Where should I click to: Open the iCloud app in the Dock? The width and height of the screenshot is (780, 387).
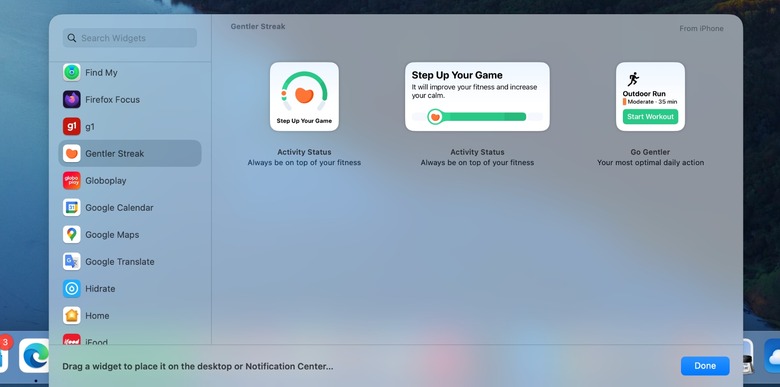click(772, 355)
